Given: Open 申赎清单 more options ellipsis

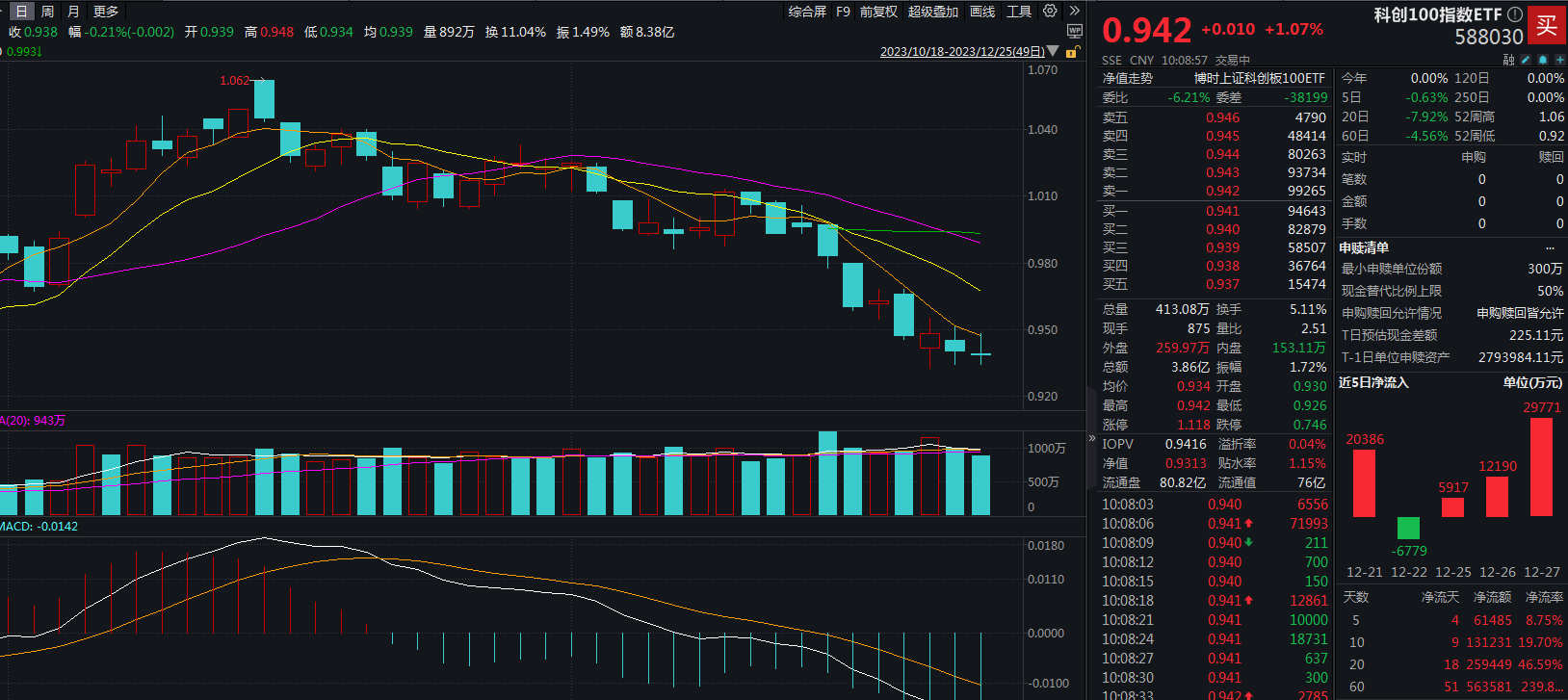Looking at the screenshot, I should point(1550,248).
